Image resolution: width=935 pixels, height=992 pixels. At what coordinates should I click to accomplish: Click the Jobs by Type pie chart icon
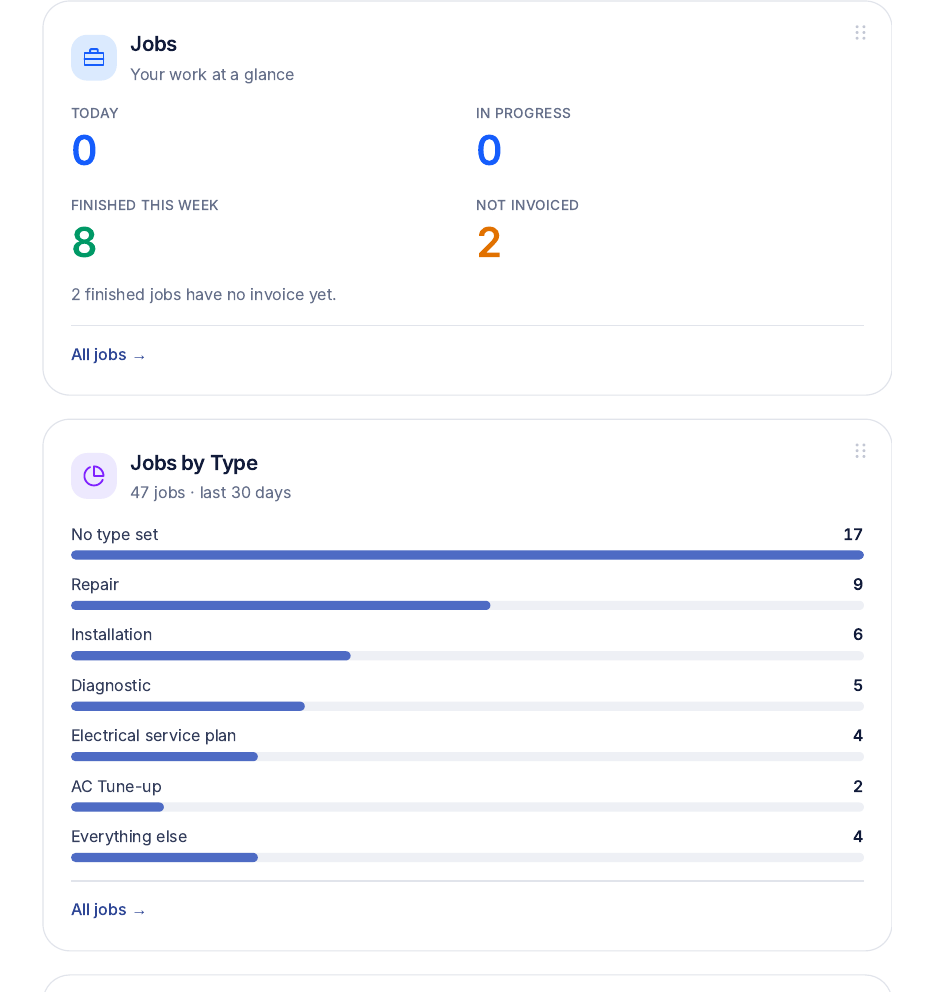click(94, 476)
